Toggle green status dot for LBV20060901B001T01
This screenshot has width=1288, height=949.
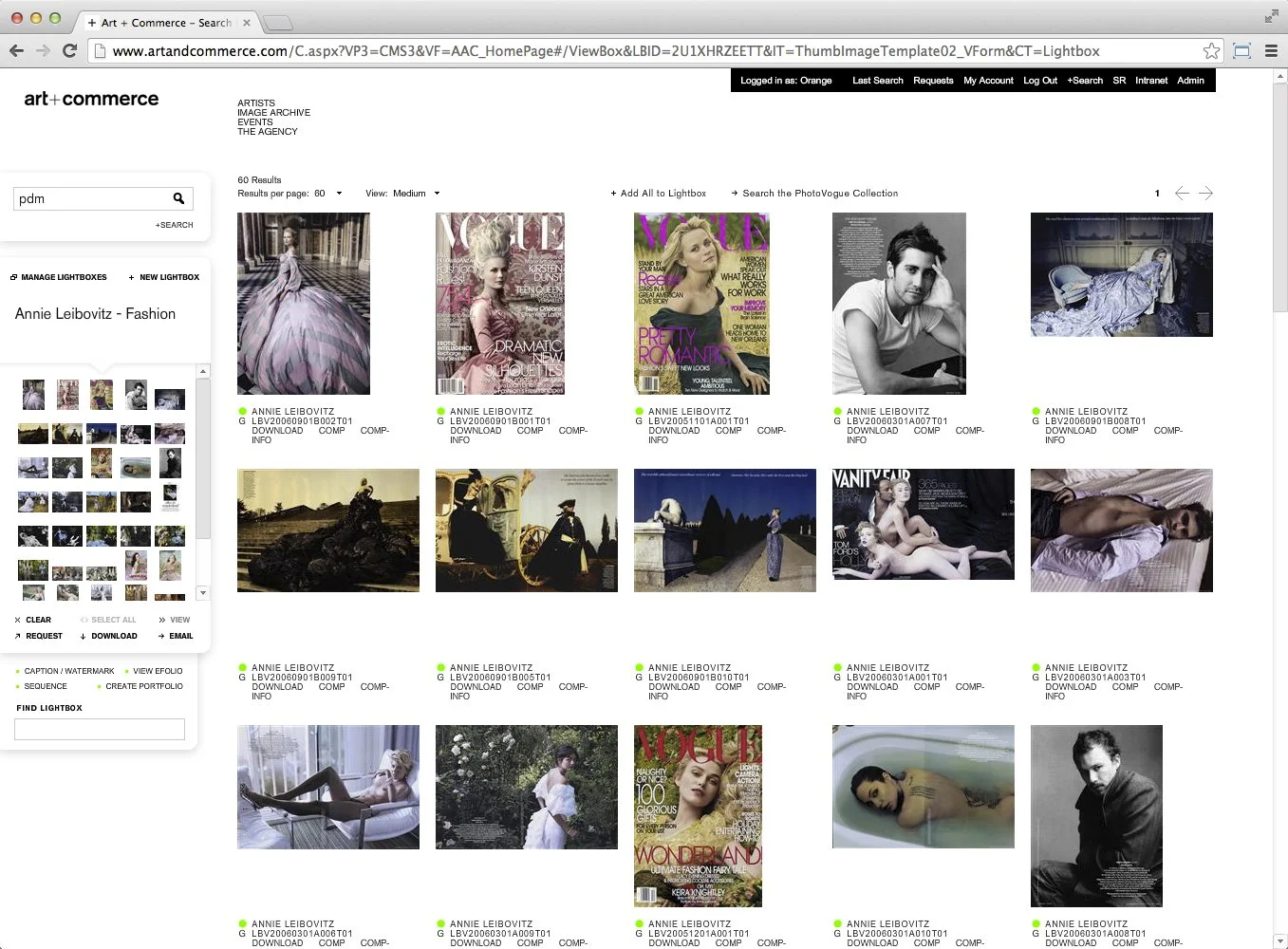(x=440, y=411)
